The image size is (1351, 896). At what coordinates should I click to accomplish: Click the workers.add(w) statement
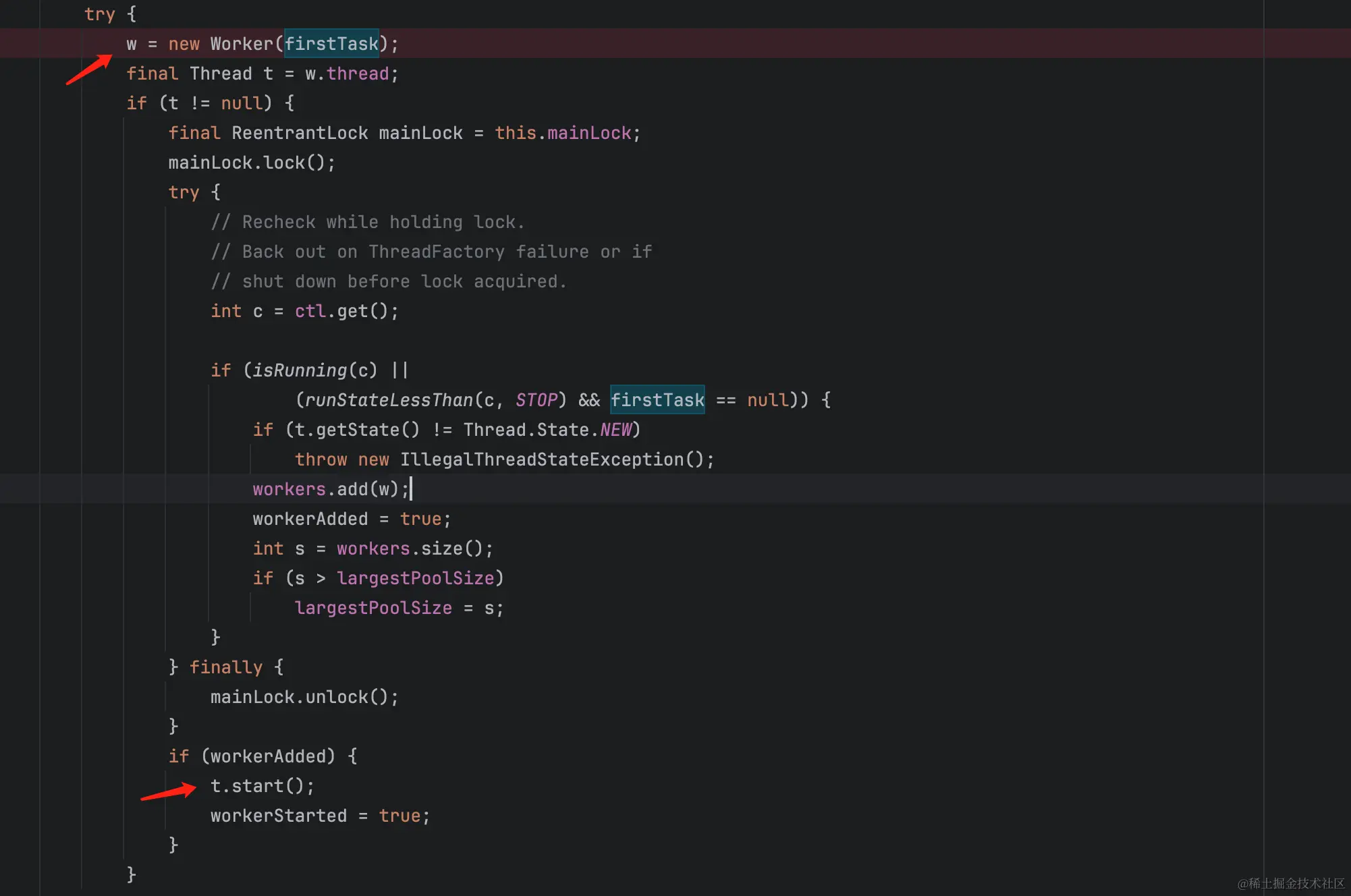(x=330, y=489)
